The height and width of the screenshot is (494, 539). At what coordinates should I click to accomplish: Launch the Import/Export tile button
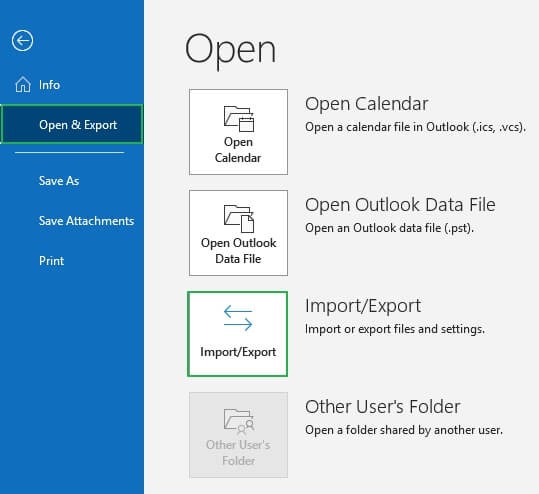(x=238, y=334)
